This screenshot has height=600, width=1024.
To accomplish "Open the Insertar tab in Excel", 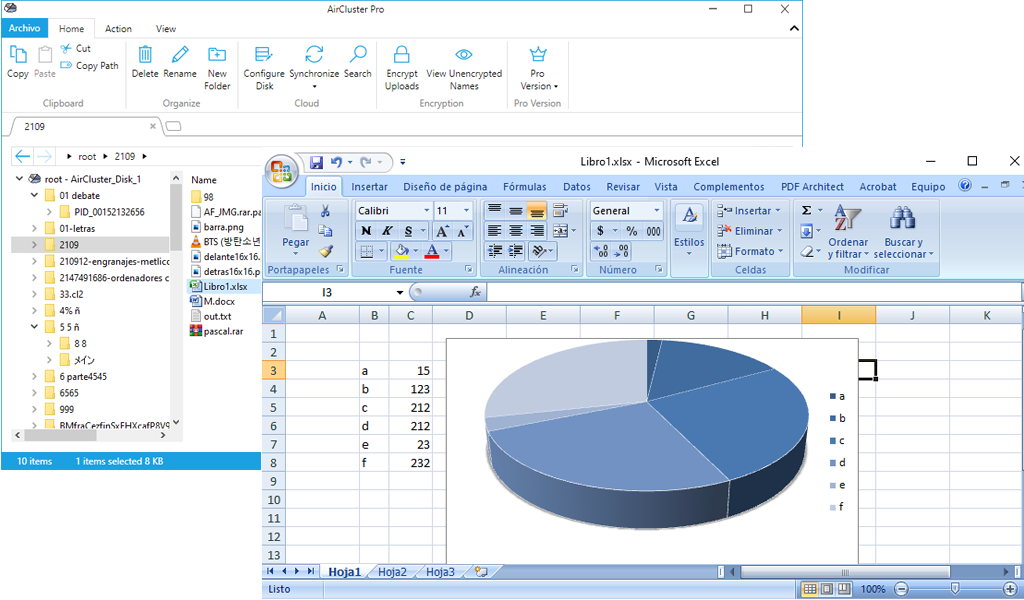I will pyautogui.click(x=370, y=187).
